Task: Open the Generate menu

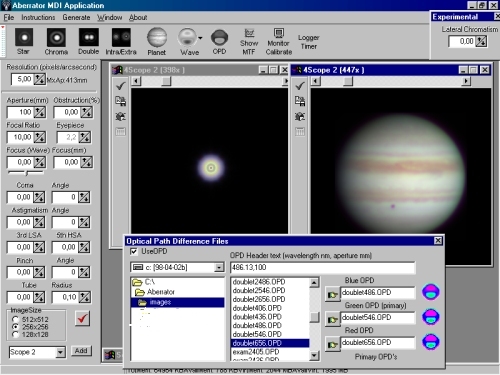Action: (x=76, y=17)
